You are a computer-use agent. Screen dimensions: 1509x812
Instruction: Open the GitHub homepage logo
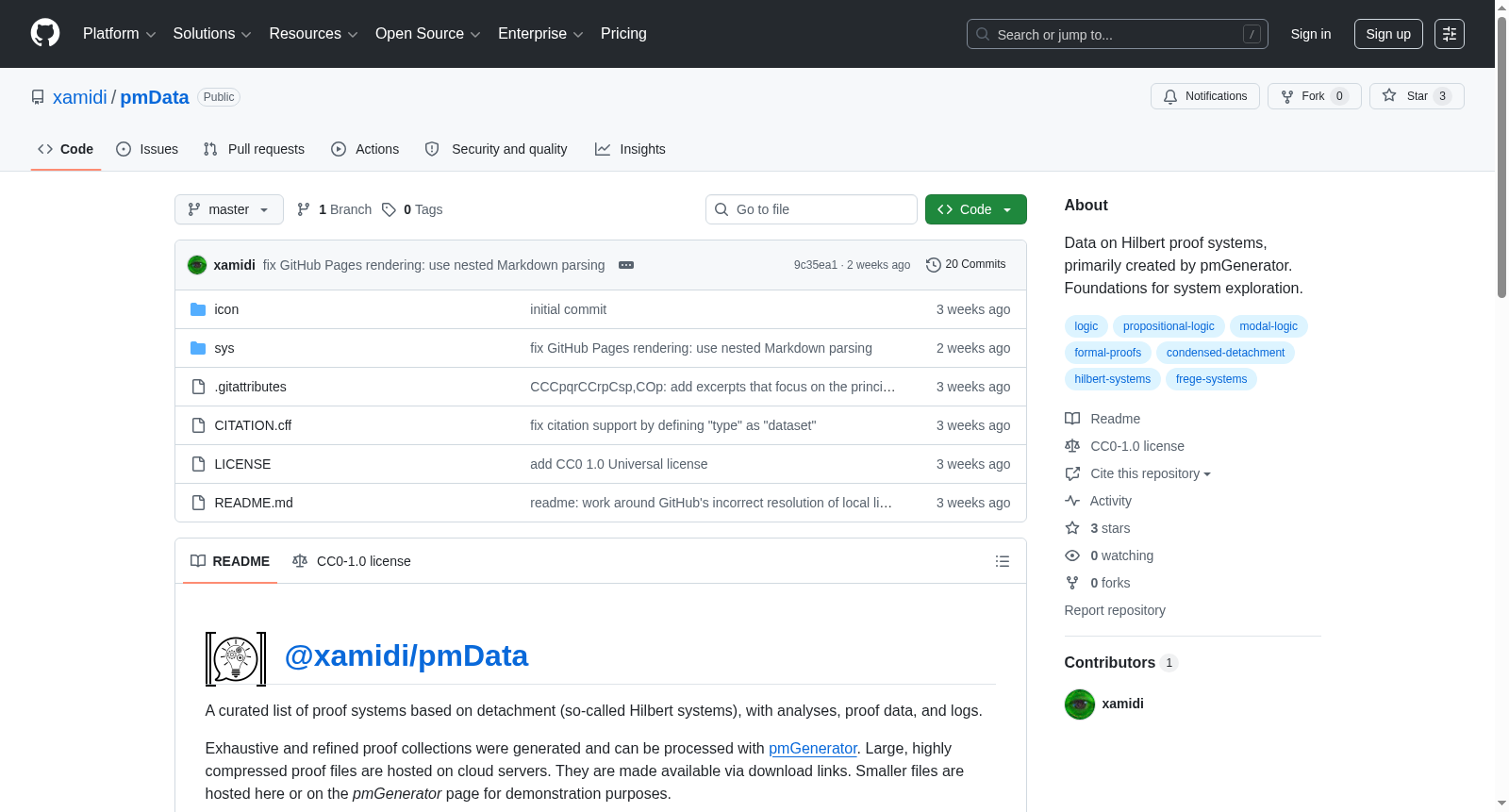coord(45,34)
